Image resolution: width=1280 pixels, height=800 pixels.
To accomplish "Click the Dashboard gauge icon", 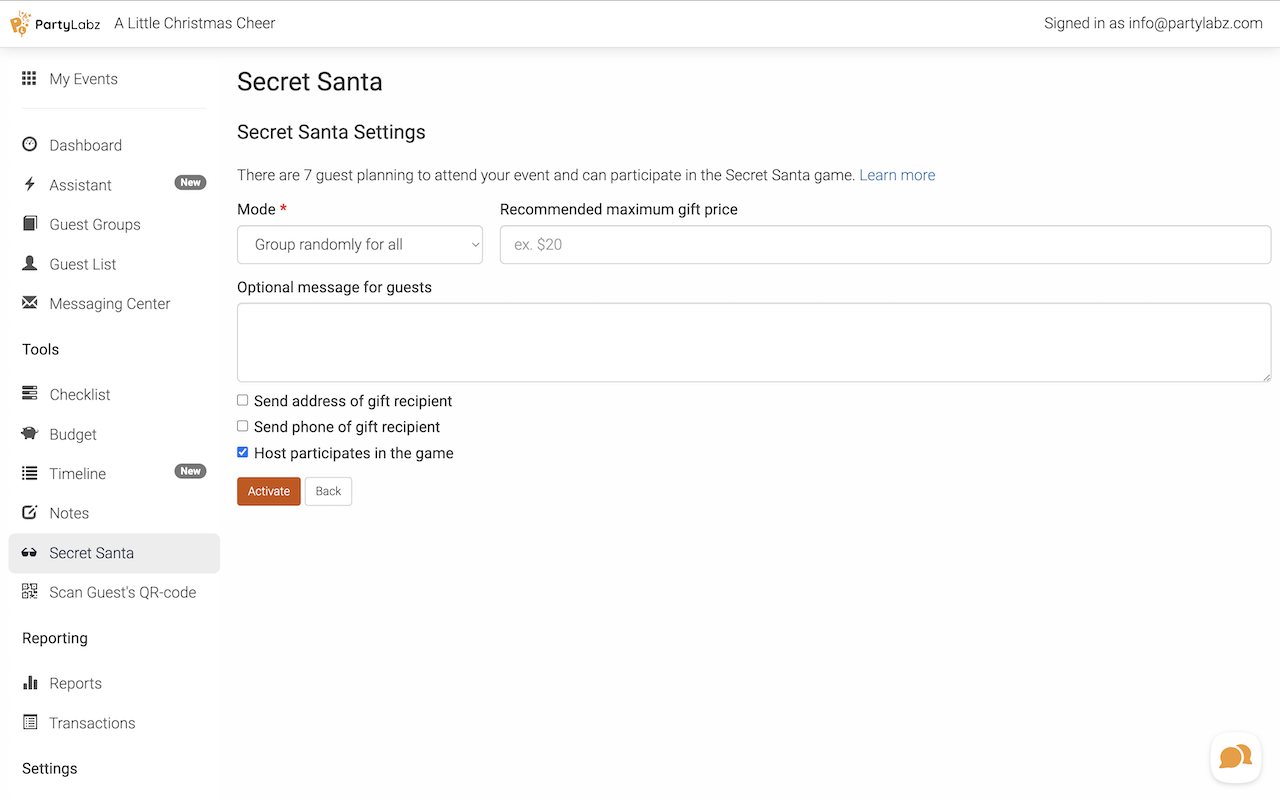I will point(30,145).
